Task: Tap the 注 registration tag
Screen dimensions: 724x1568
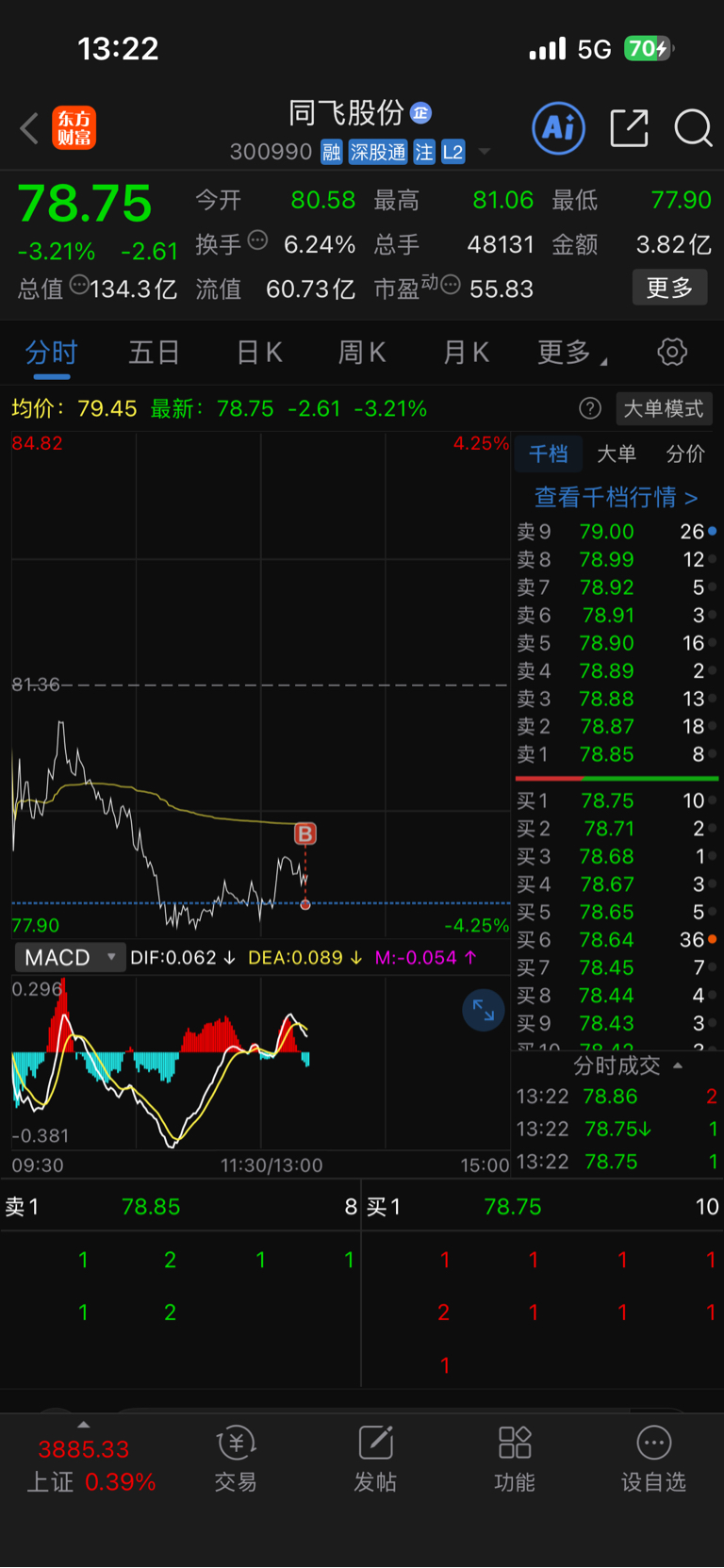Action: [424, 152]
